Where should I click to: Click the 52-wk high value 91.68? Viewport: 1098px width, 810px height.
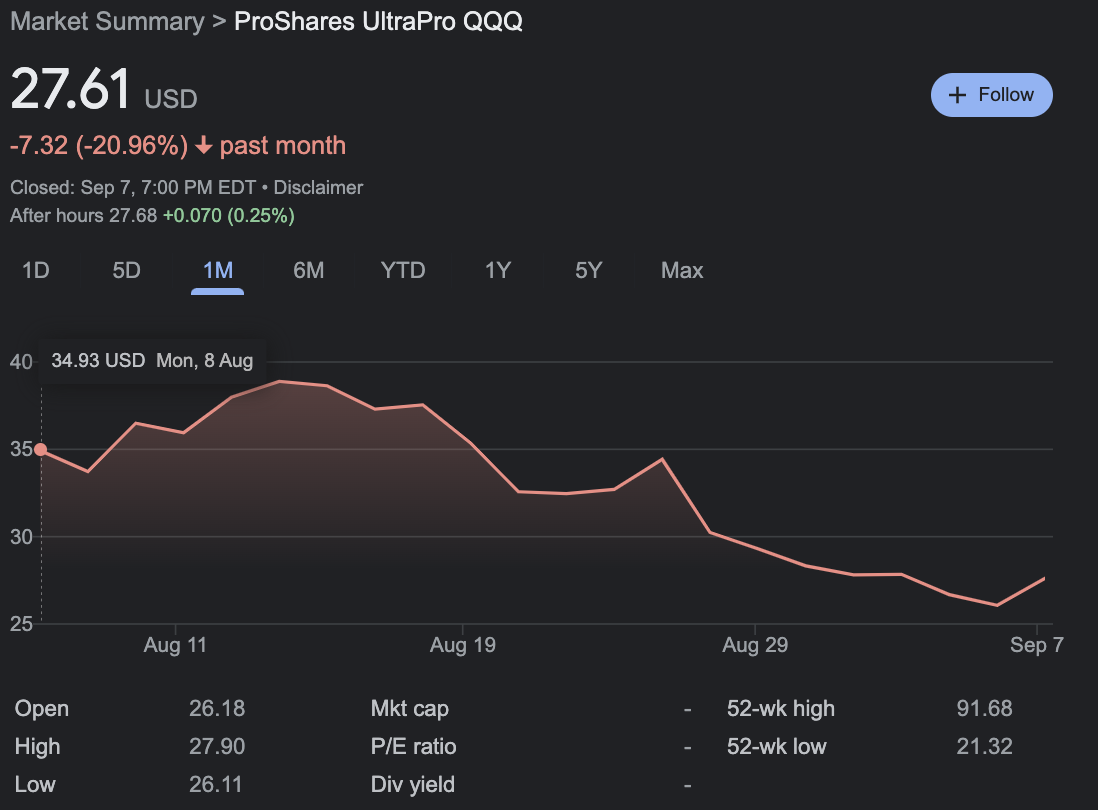coord(985,708)
